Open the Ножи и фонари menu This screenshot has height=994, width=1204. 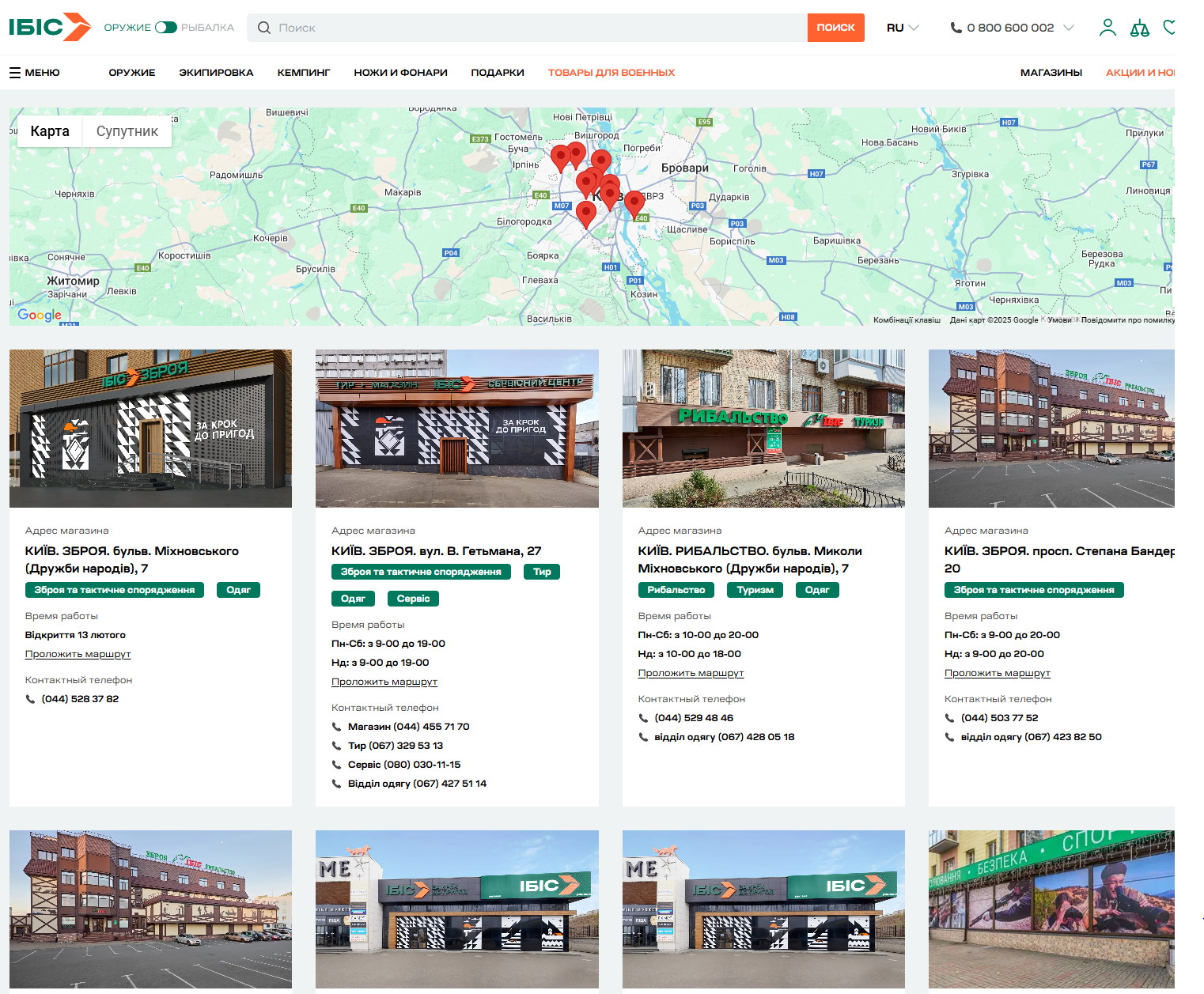click(400, 73)
